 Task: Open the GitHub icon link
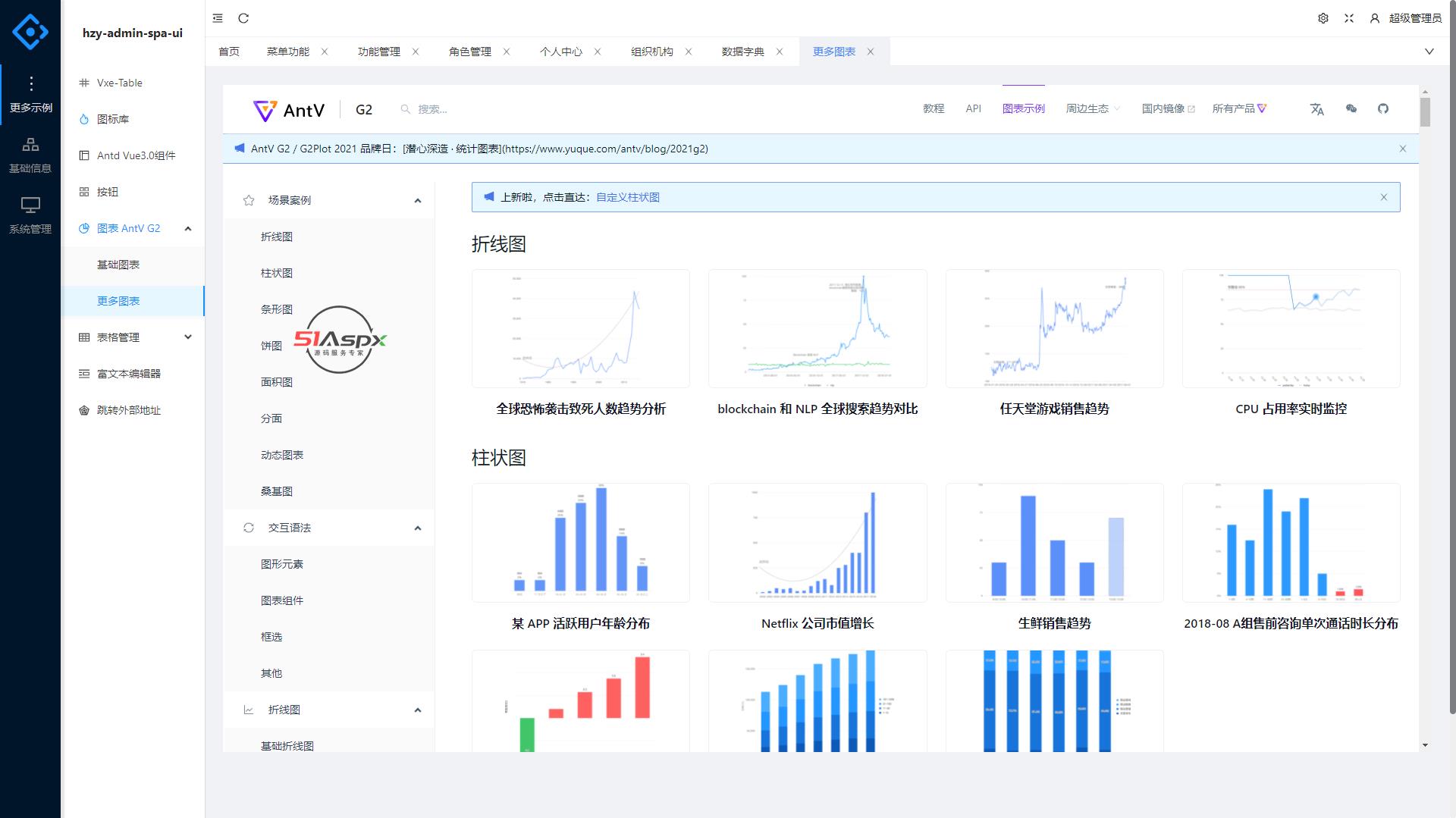(1383, 109)
